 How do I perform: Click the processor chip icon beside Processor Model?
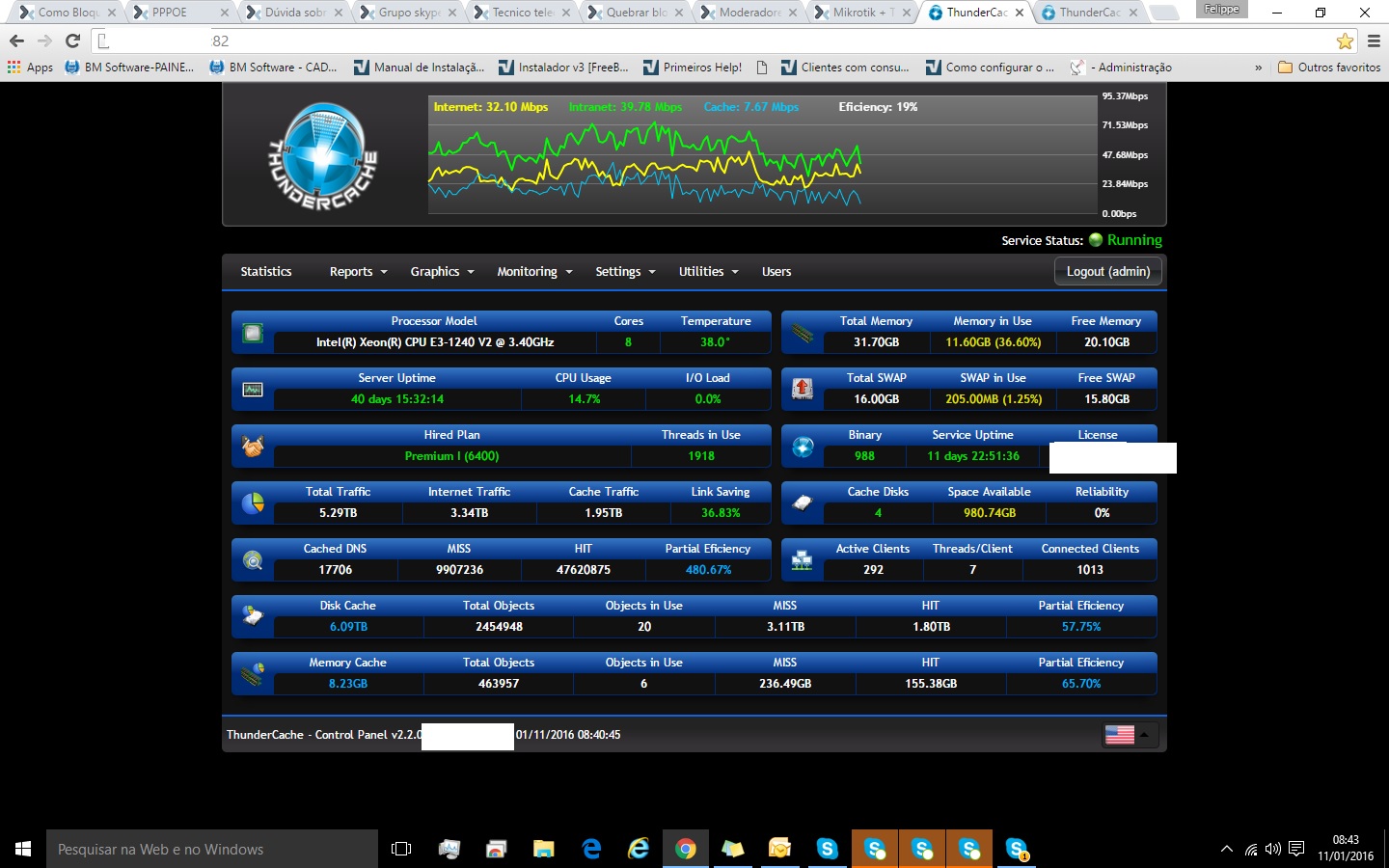click(253, 334)
